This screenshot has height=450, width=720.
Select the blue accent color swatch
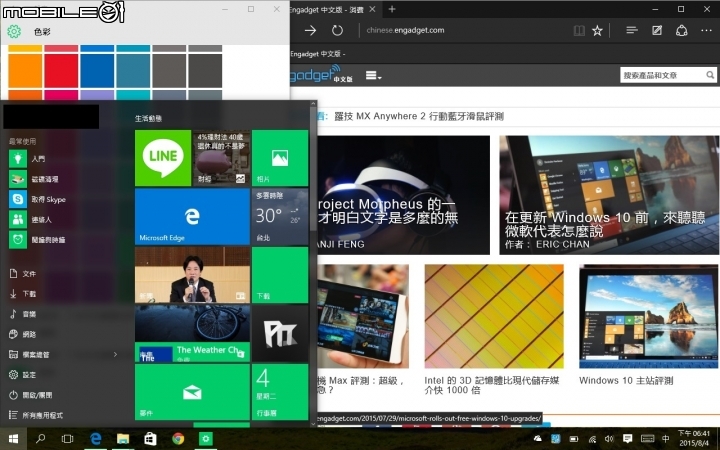tap(97, 69)
